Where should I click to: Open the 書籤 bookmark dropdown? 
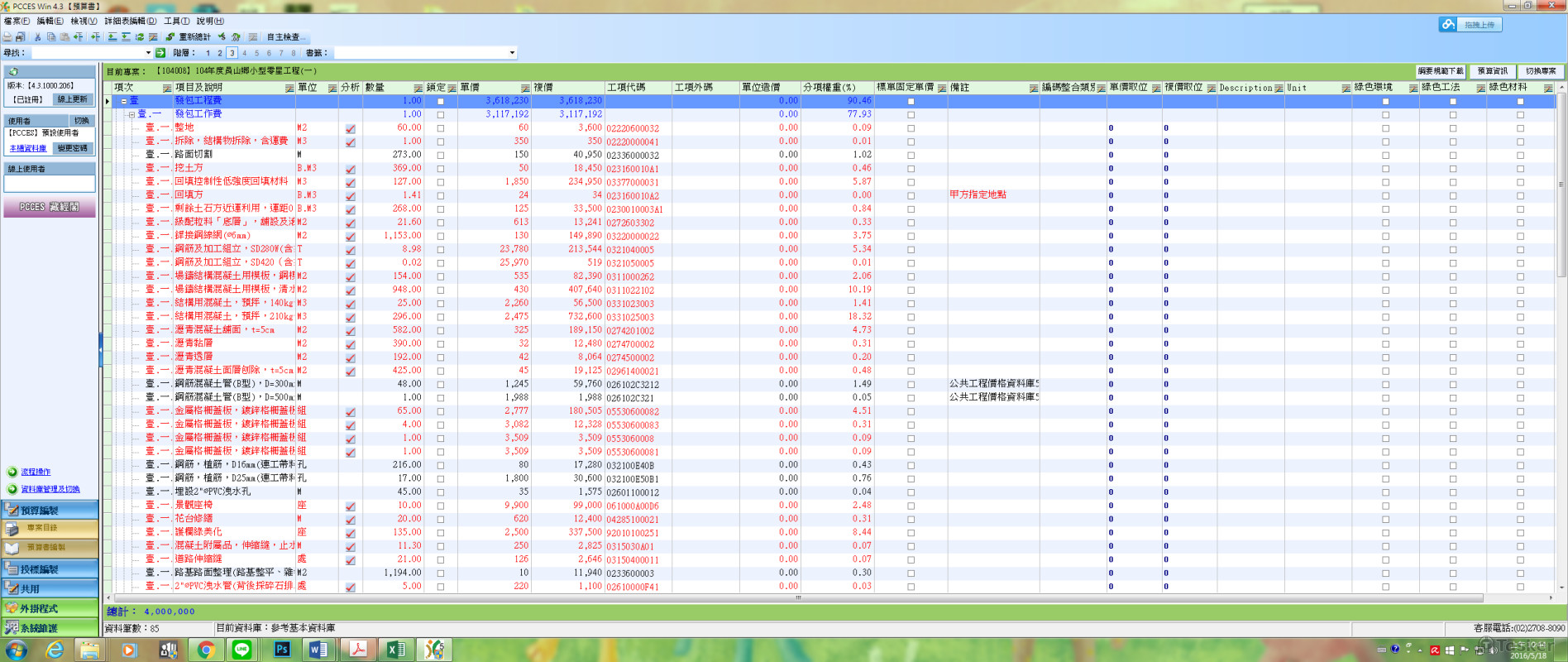coord(512,53)
